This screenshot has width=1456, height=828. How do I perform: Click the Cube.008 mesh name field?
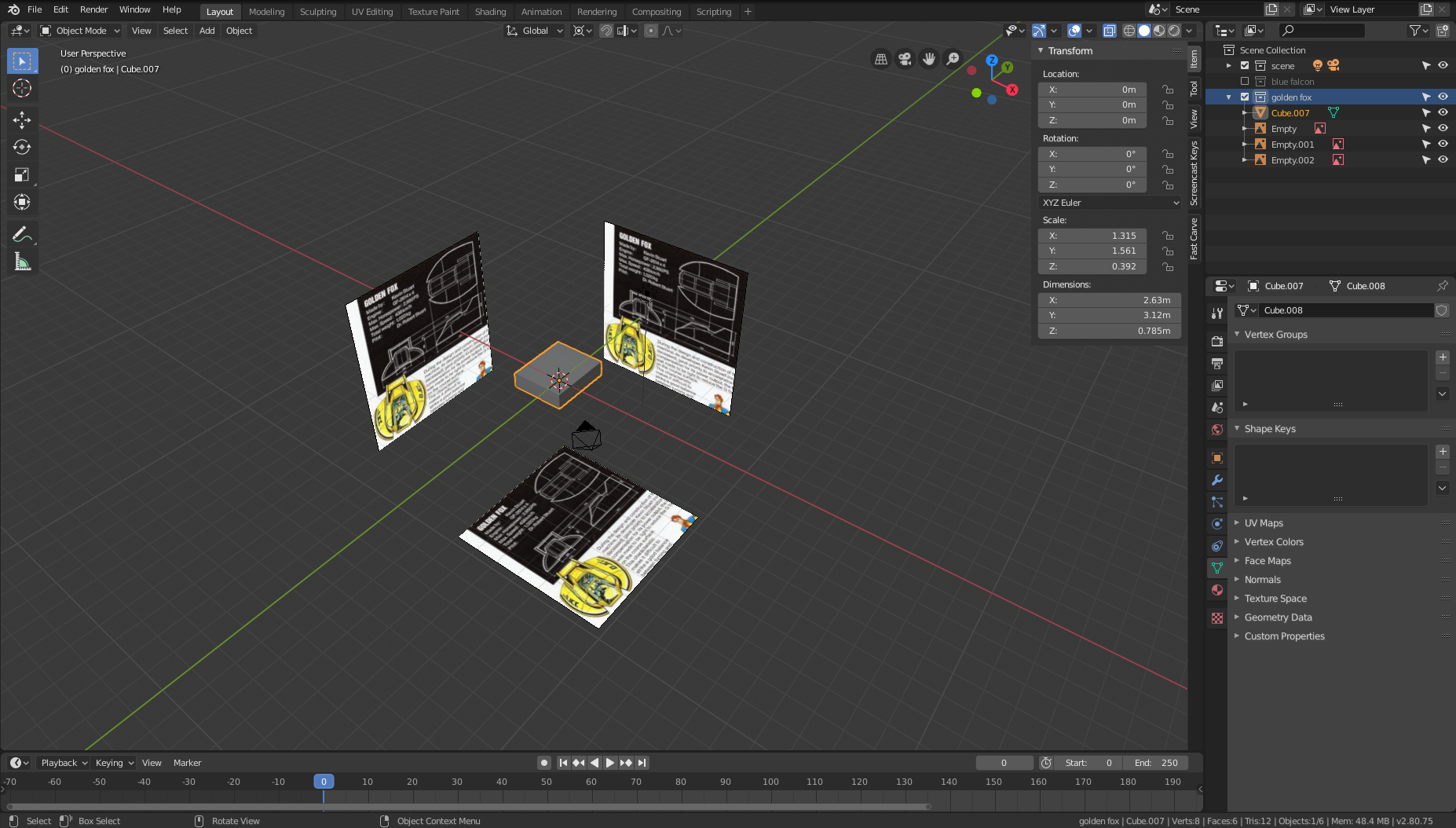1345,310
